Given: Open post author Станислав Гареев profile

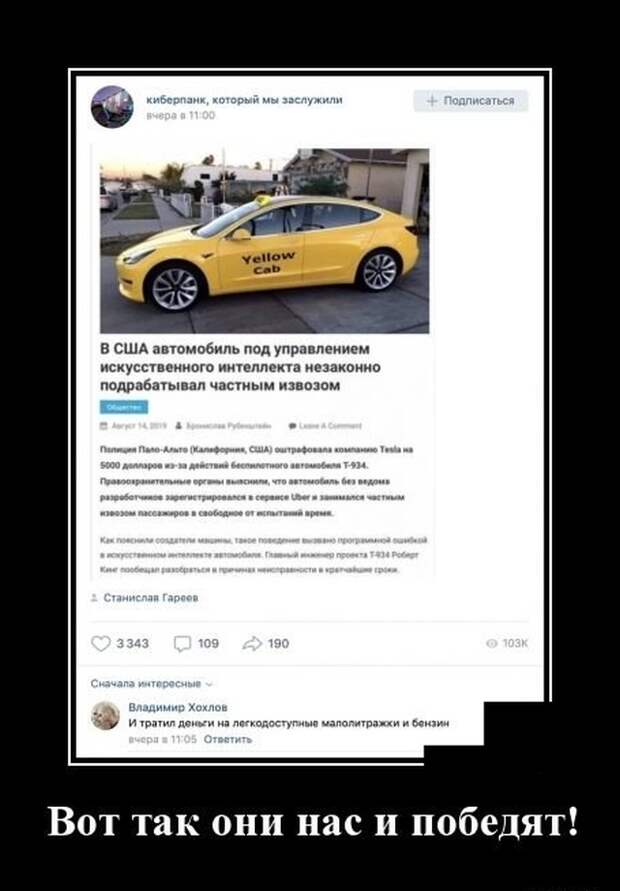Looking at the screenshot, I should click(151, 598).
